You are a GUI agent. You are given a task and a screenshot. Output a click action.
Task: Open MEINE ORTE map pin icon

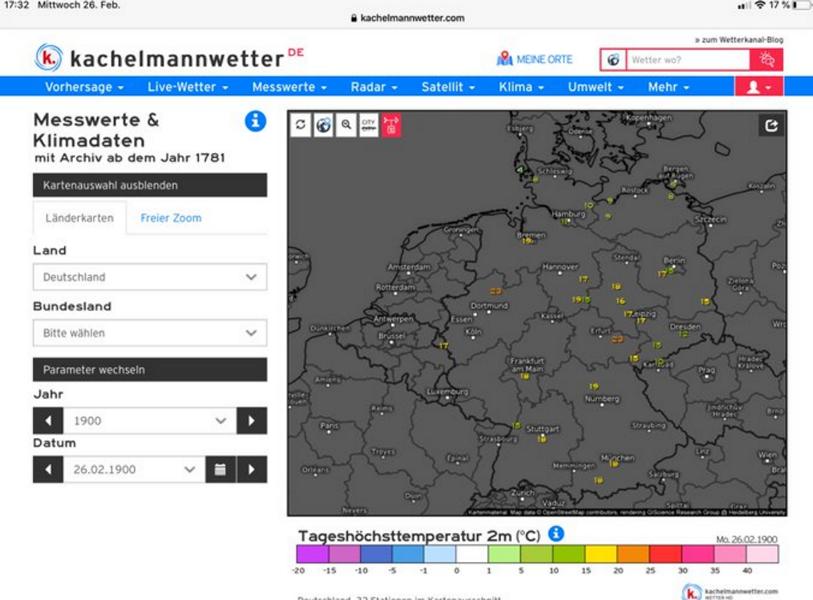pyautogui.click(x=504, y=59)
